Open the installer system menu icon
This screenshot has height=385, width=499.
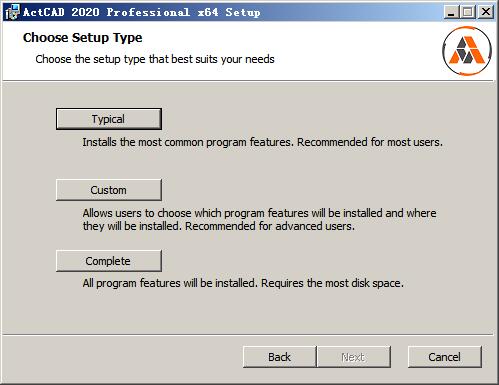[x=12, y=12]
